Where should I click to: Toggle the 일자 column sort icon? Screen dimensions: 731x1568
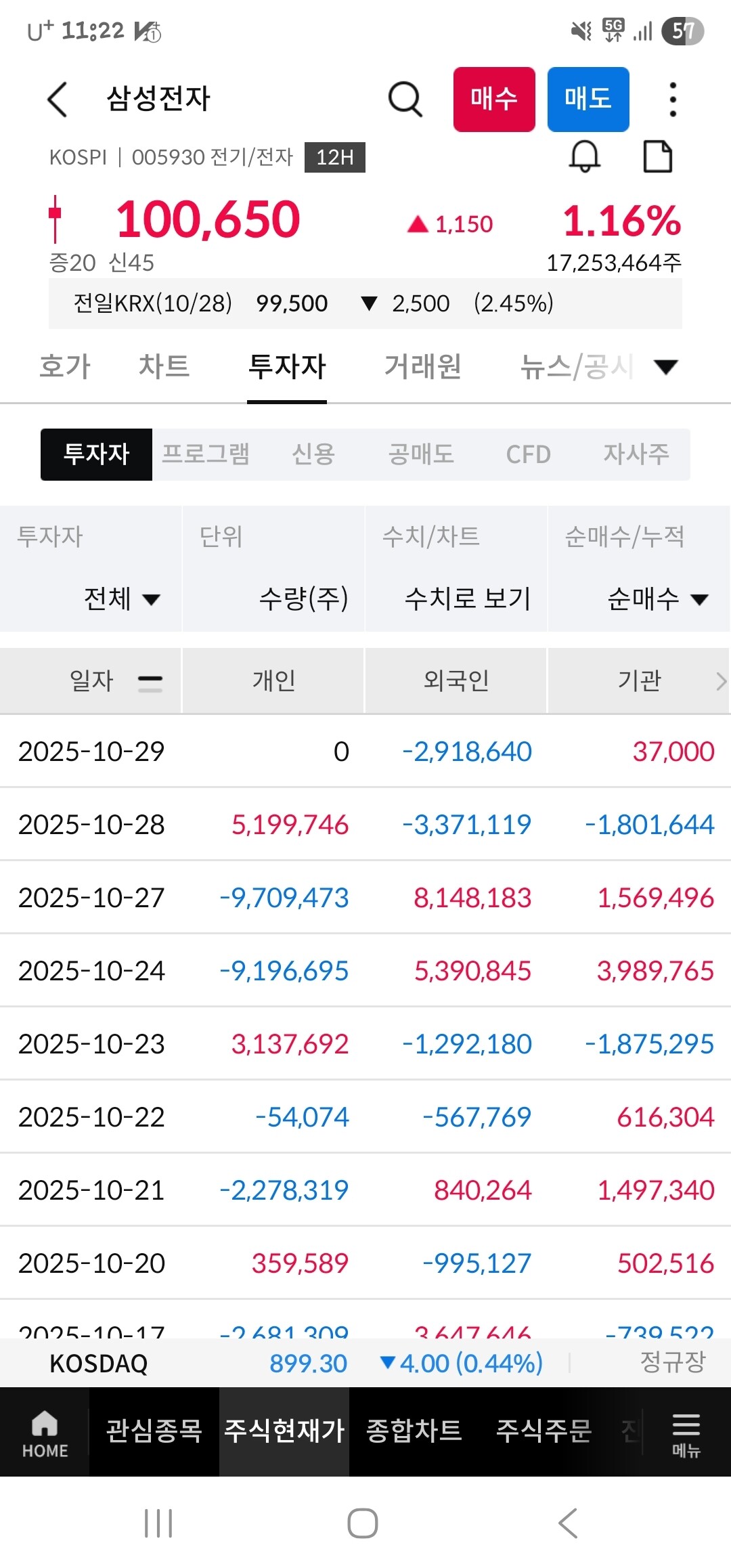click(x=150, y=681)
